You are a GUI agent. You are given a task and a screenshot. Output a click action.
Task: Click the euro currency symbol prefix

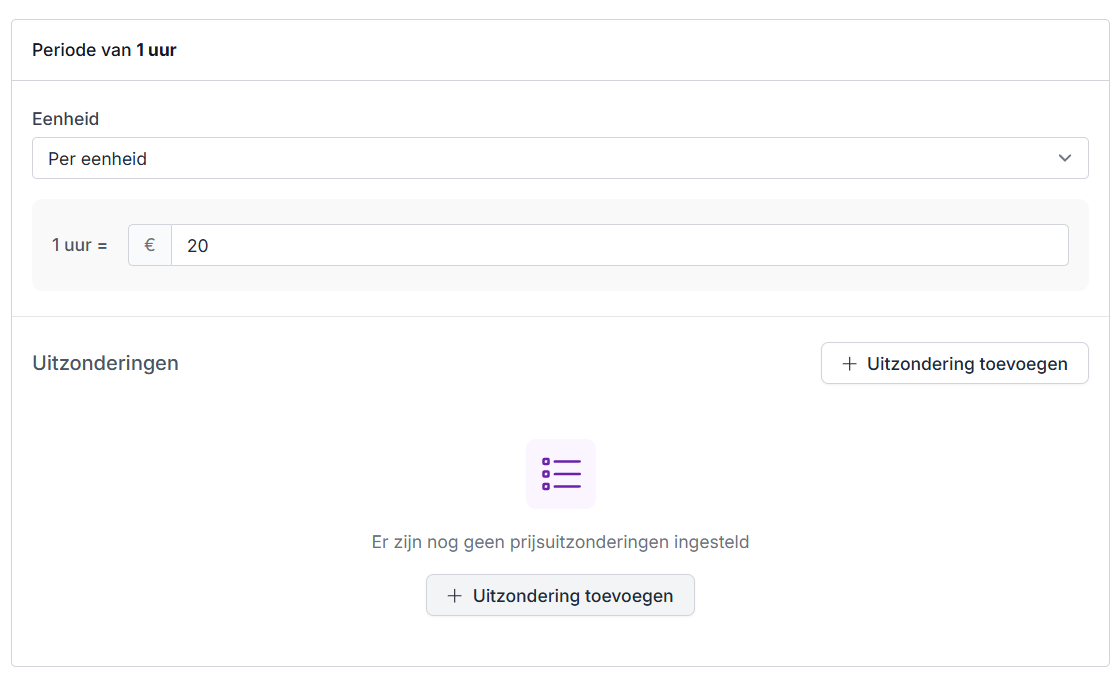pyautogui.click(x=150, y=245)
